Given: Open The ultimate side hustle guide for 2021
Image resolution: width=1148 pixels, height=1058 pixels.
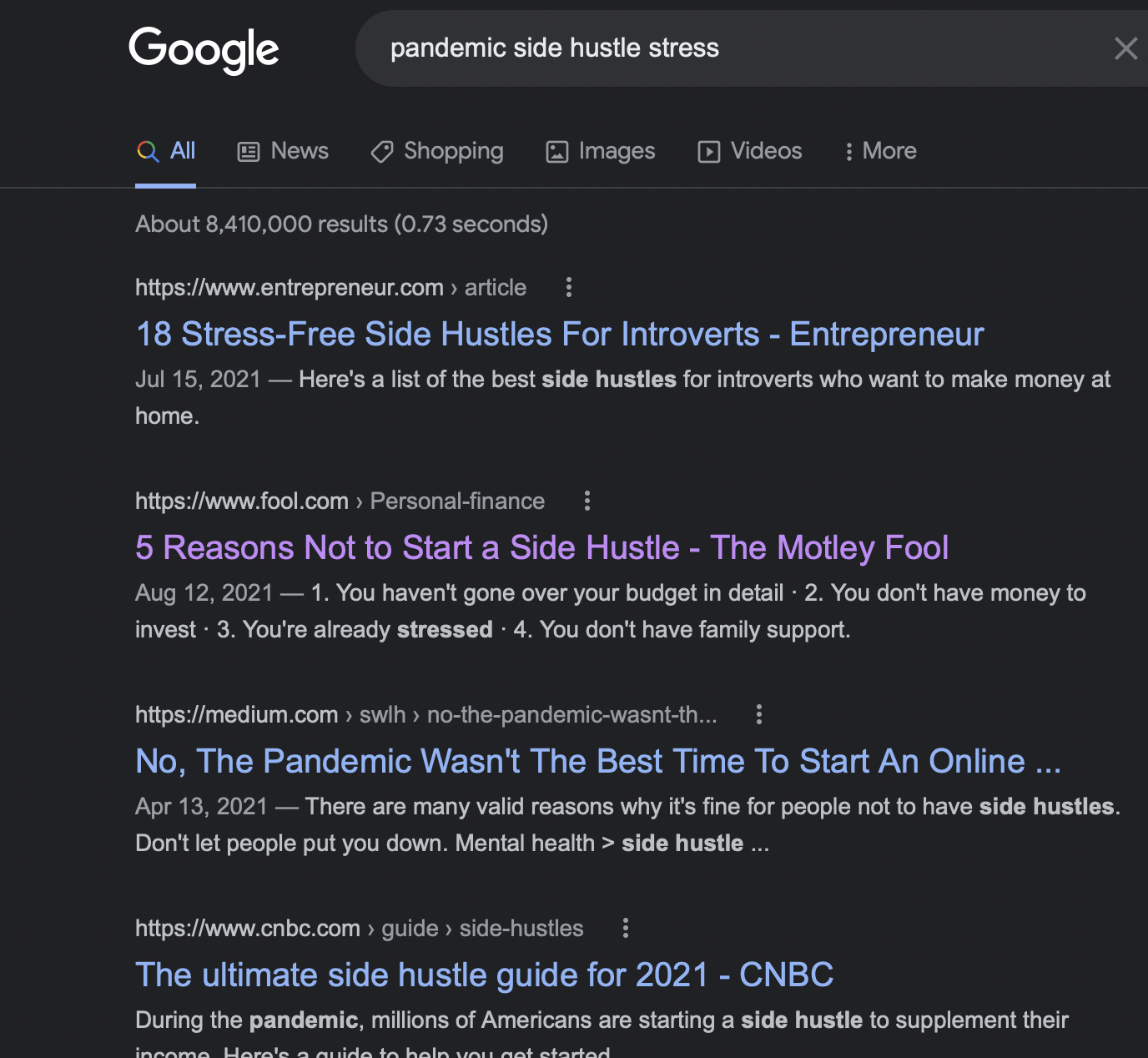Looking at the screenshot, I should coord(485,975).
